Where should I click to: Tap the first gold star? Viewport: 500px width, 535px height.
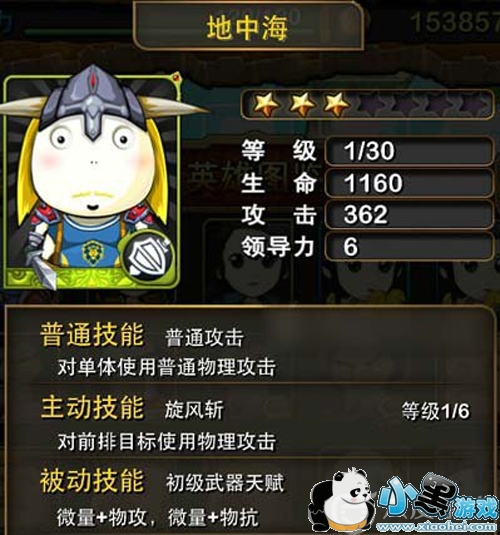tap(266, 103)
